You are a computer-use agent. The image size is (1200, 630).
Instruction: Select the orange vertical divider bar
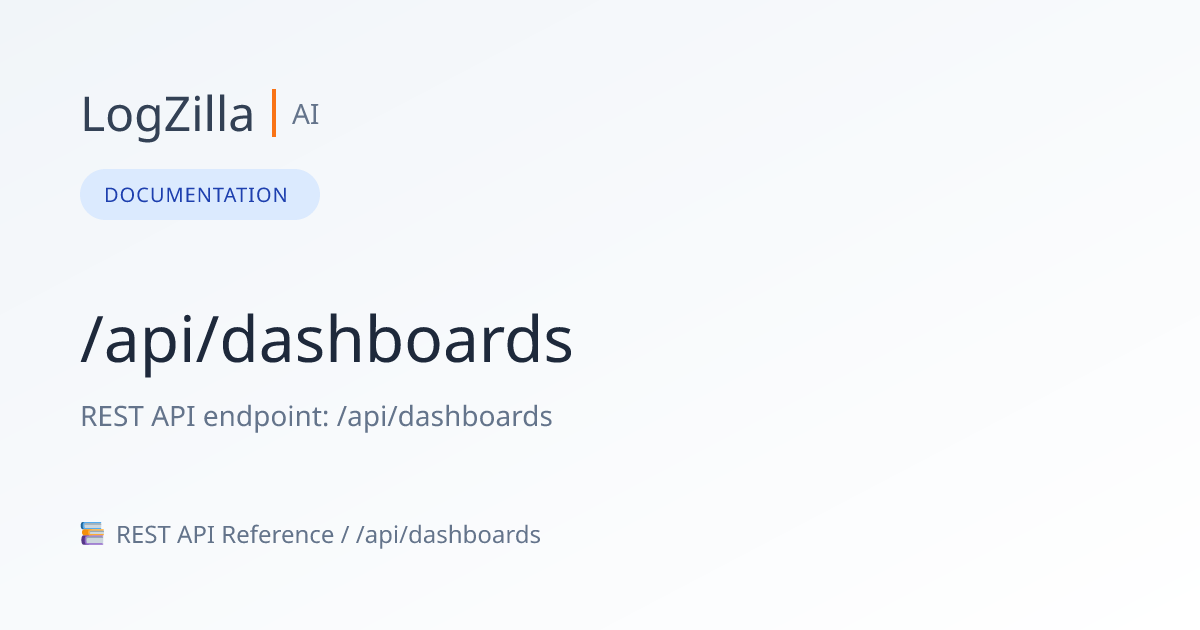pyautogui.click(x=273, y=113)
